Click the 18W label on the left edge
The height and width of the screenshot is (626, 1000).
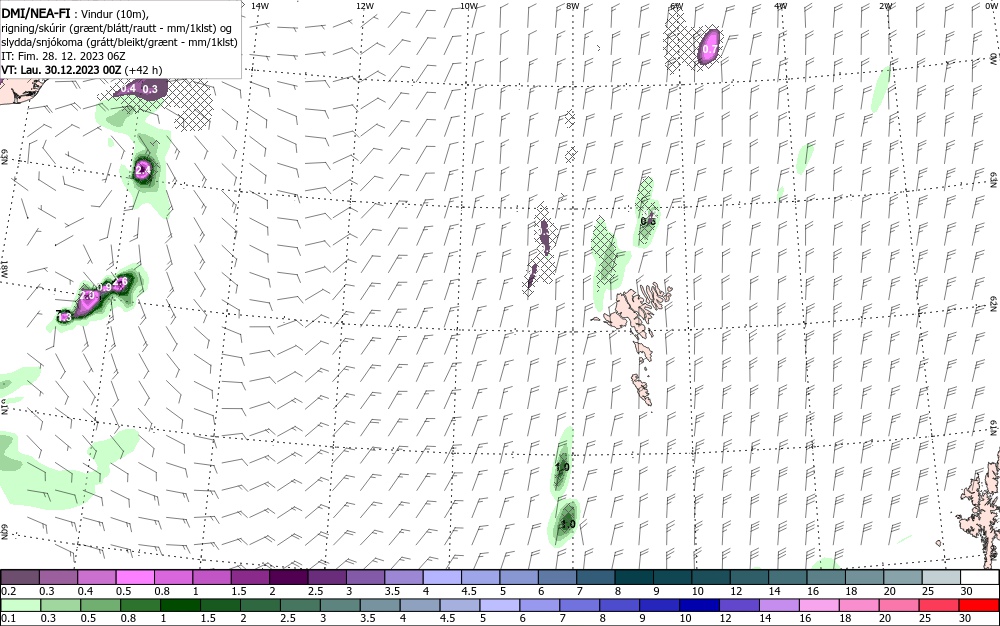click(4, 268)
